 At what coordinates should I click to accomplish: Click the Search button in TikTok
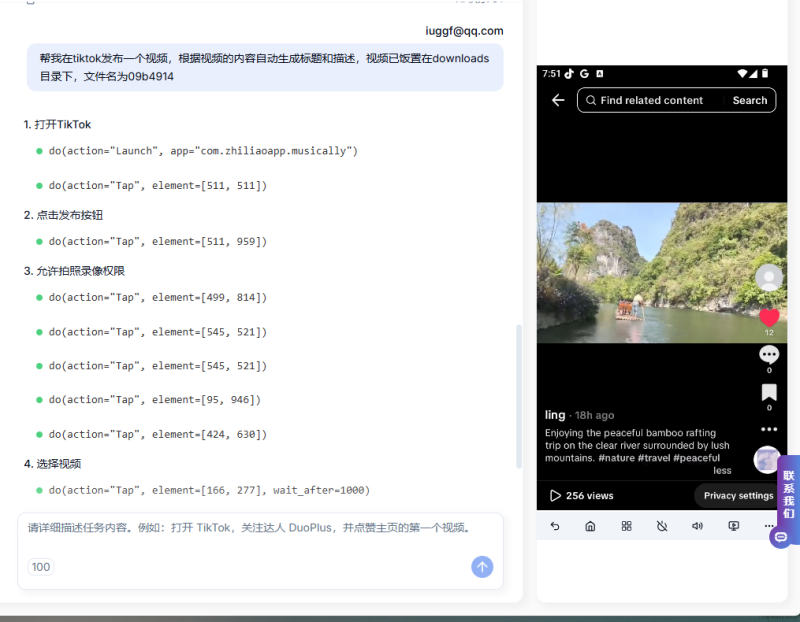[749, 100]
